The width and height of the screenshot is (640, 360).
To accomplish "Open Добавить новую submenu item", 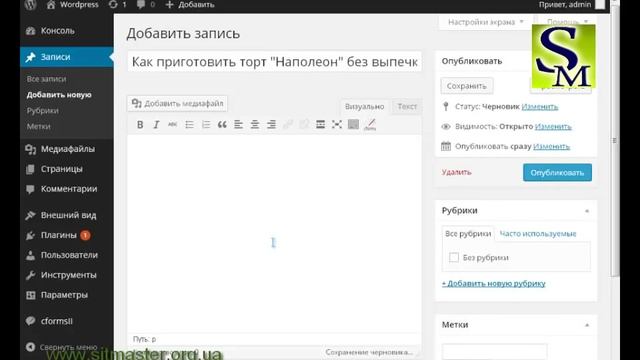I will (x=59, y=95).
